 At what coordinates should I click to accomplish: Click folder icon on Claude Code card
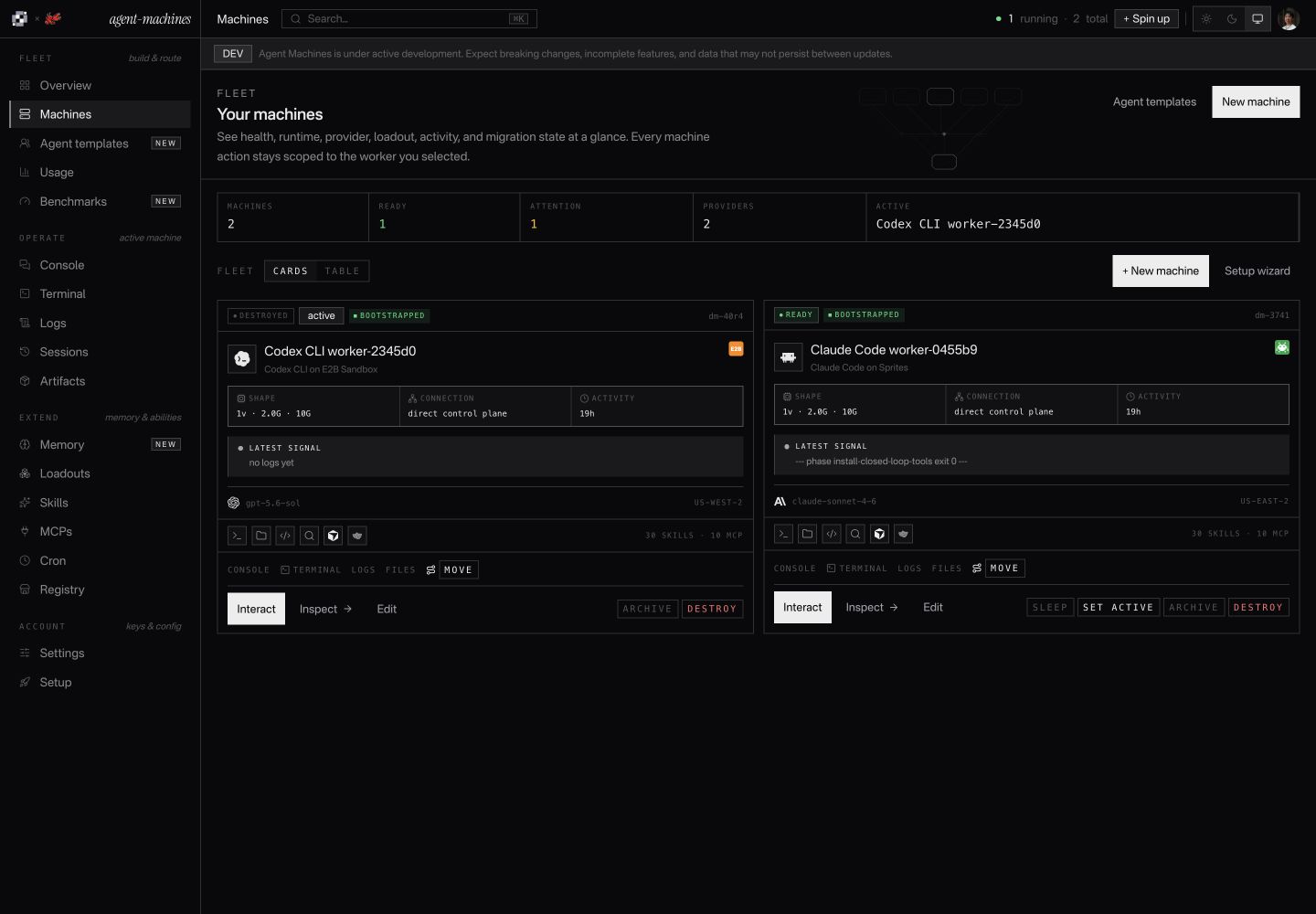coord(808,534)
